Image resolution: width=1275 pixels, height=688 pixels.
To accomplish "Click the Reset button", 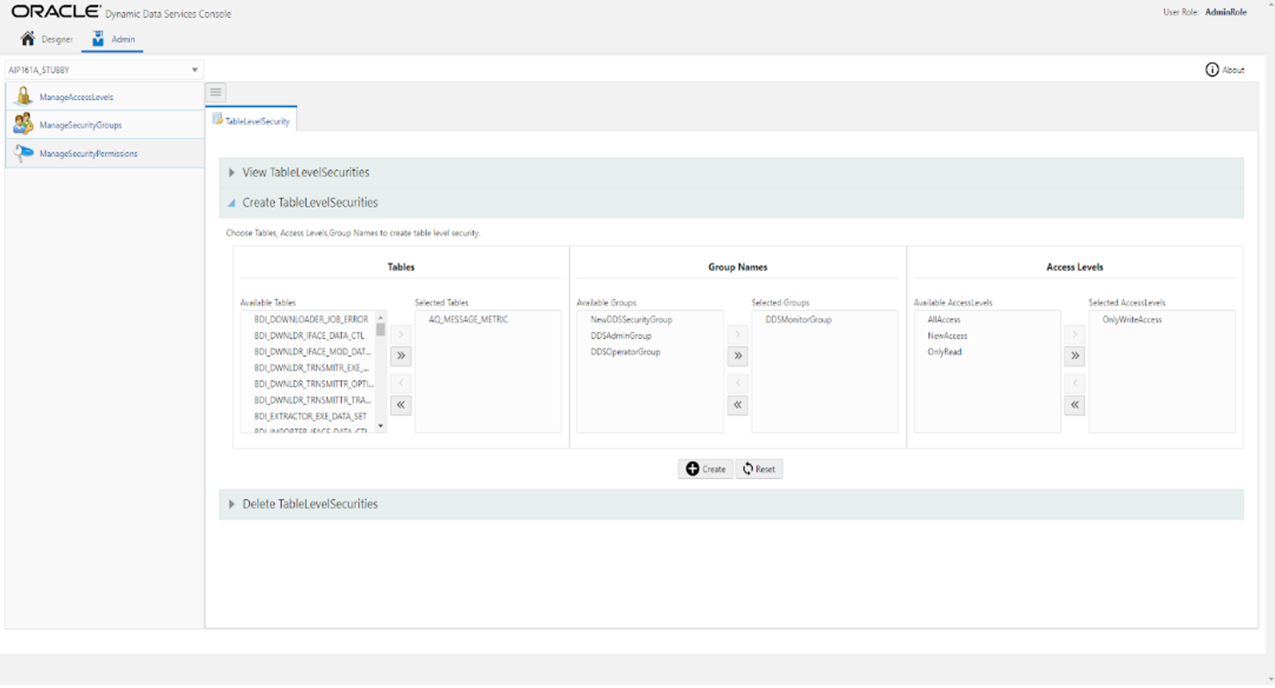I will tap(759, 468).
